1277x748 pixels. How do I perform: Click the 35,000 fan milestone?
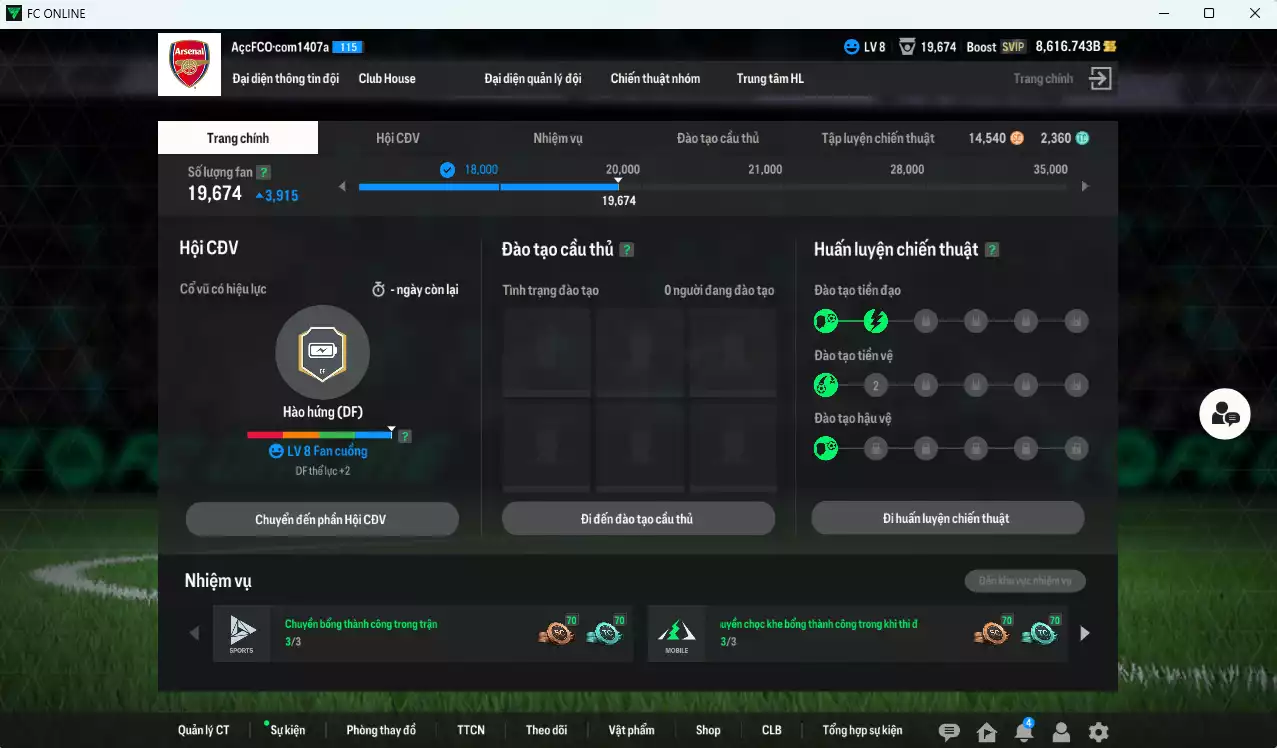(1050, 169)
